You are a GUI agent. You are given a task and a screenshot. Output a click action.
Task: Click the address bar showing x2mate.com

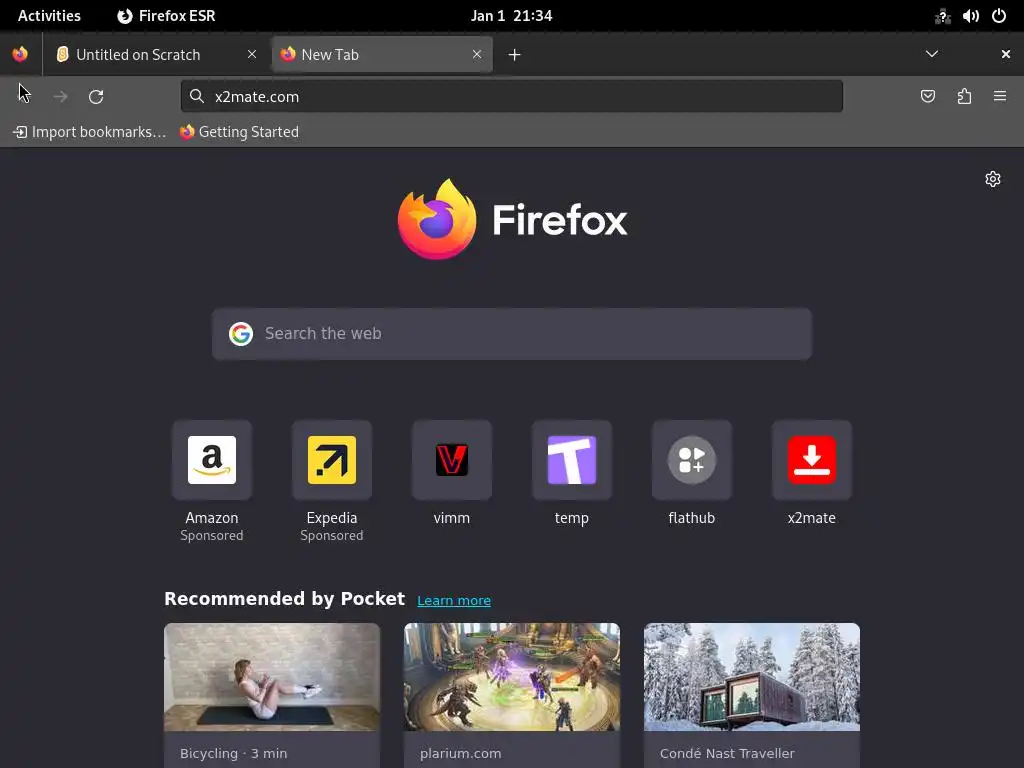point(511,97)
